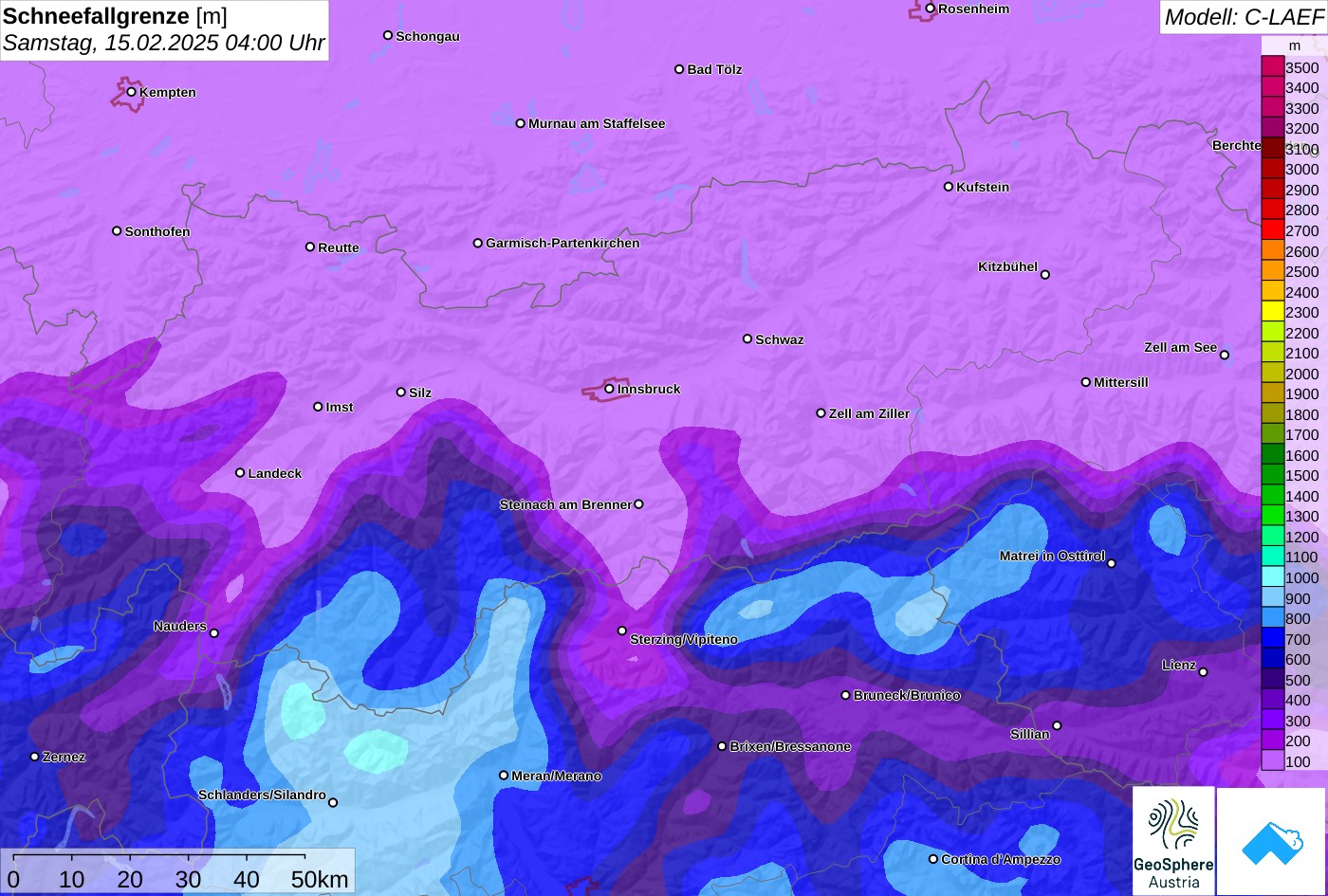Click the 'Murnau am Staffelsee' label
Screen dimensions: 1328x896
point(597,123)
